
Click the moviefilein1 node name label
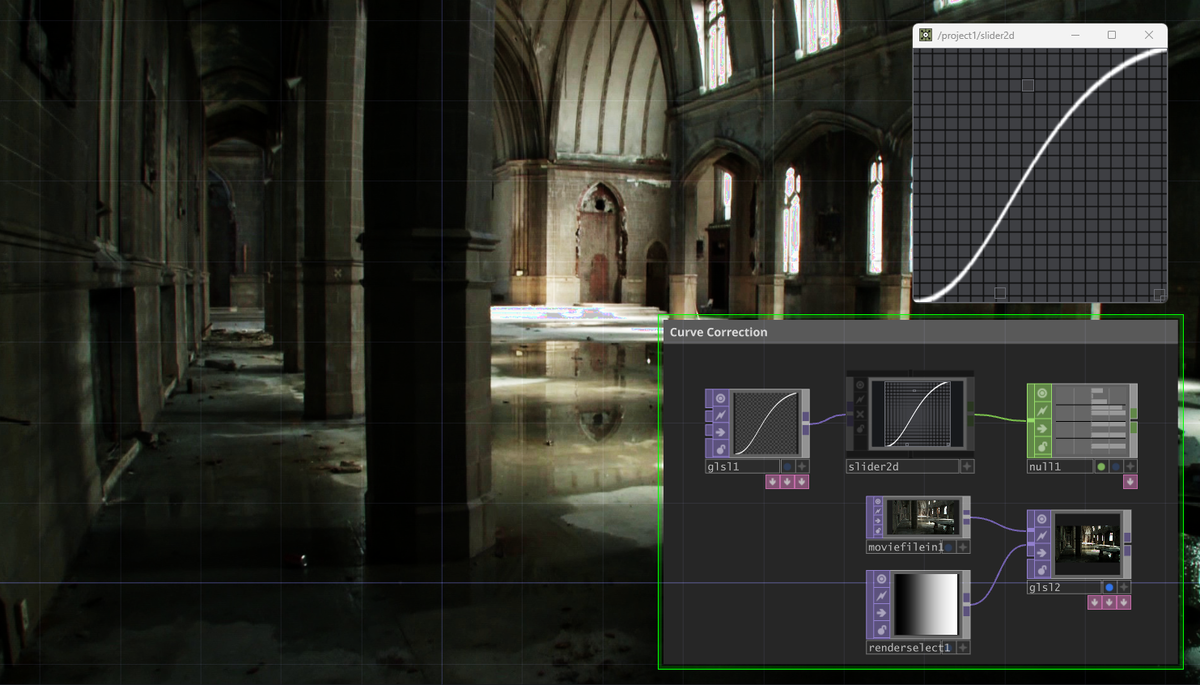point(905,547)
